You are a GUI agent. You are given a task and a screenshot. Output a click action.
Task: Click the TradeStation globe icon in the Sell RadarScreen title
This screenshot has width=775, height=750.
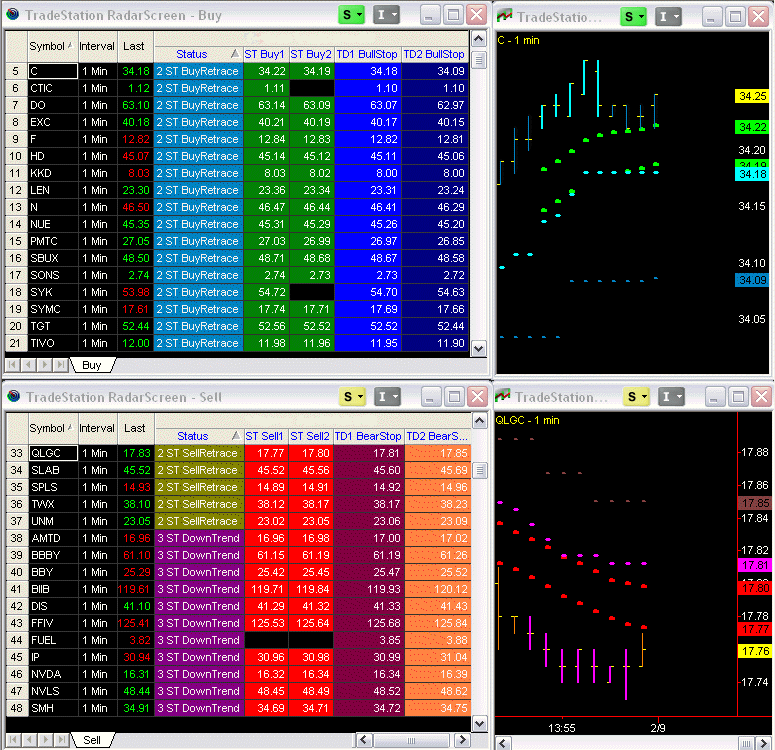[14, 396]
